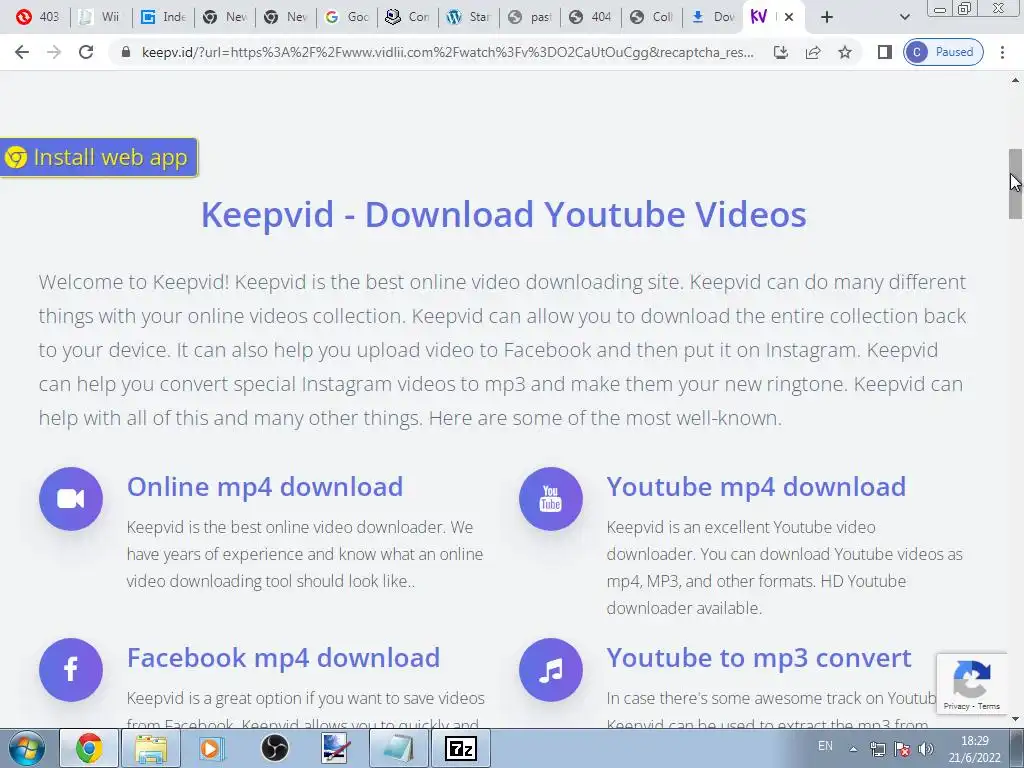Click the page scrollbar thumb
This screenshot has height=768, width=1024.
(x=1016, y=184)
